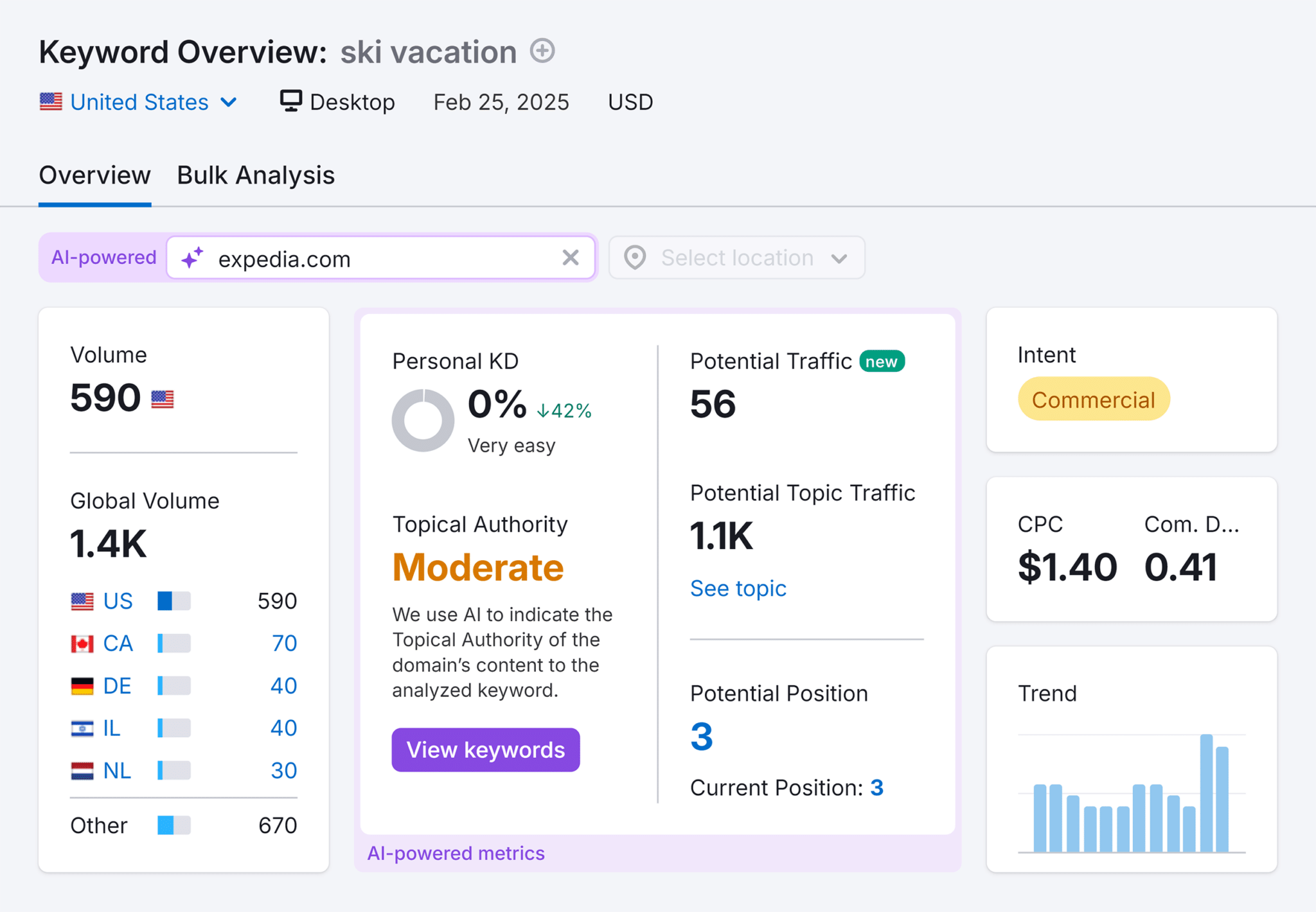This screenshot has height=912, width=1316.
Task: Click the Moderate topical authority text
Action: [478, 568]
